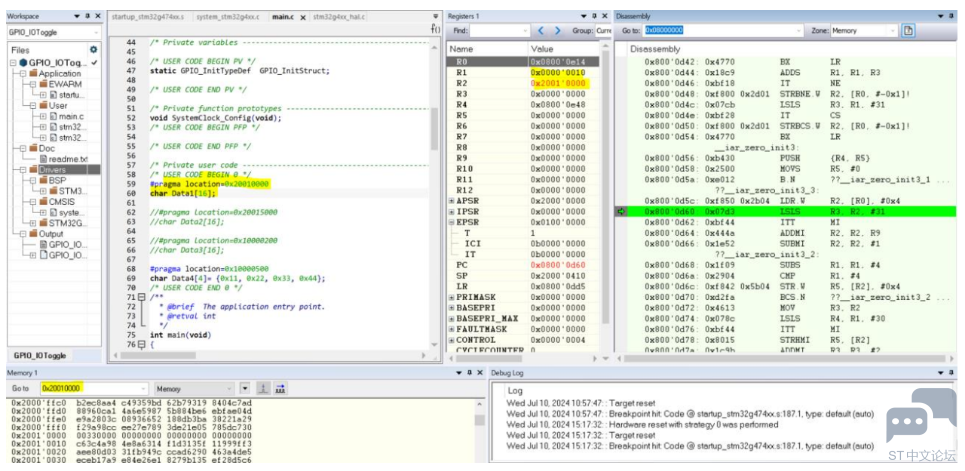Close the main.c editor tab
The height and width of the screenshot is (471, 965).
point(303,17)
